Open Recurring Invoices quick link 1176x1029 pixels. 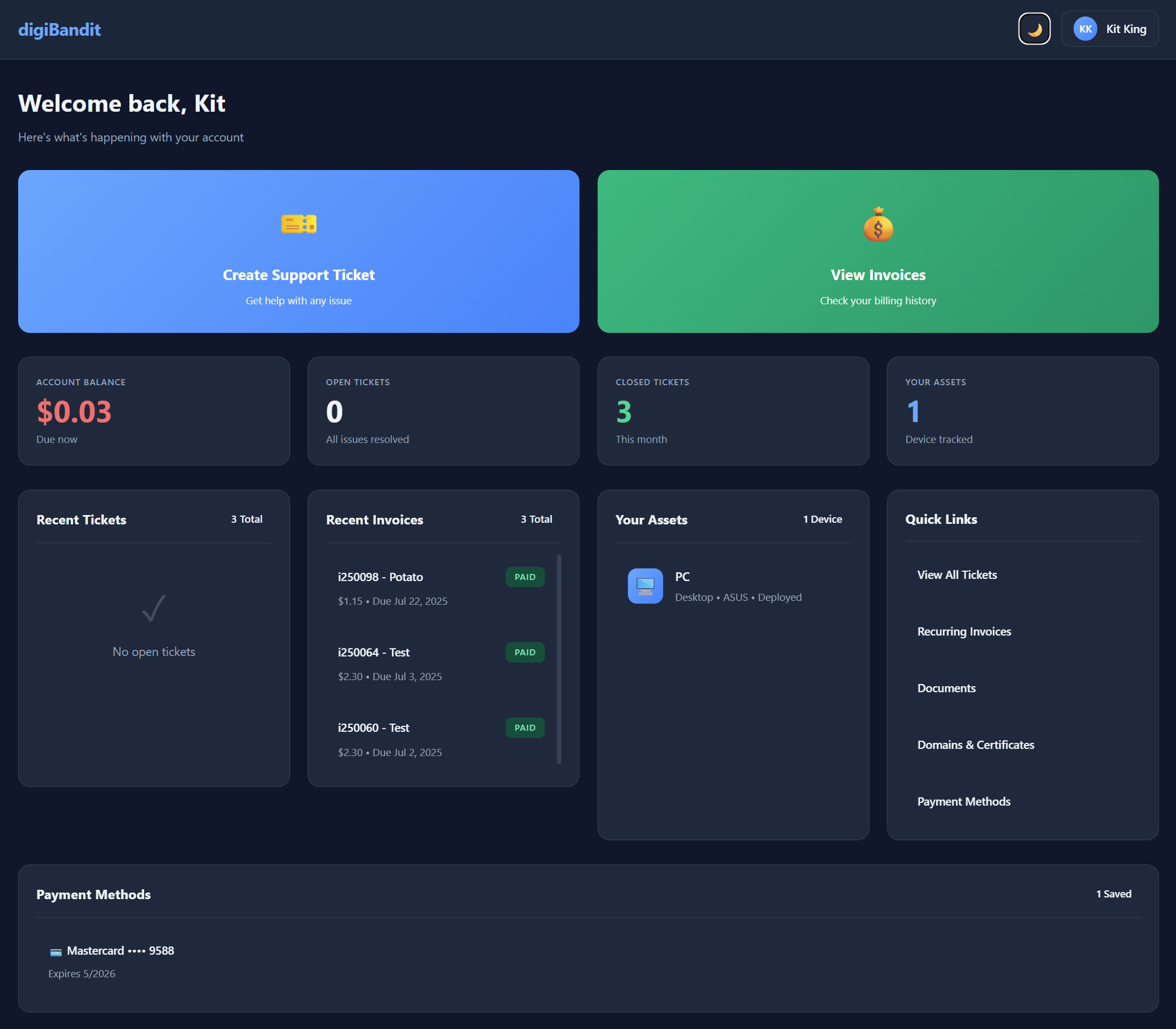point(964,632)
